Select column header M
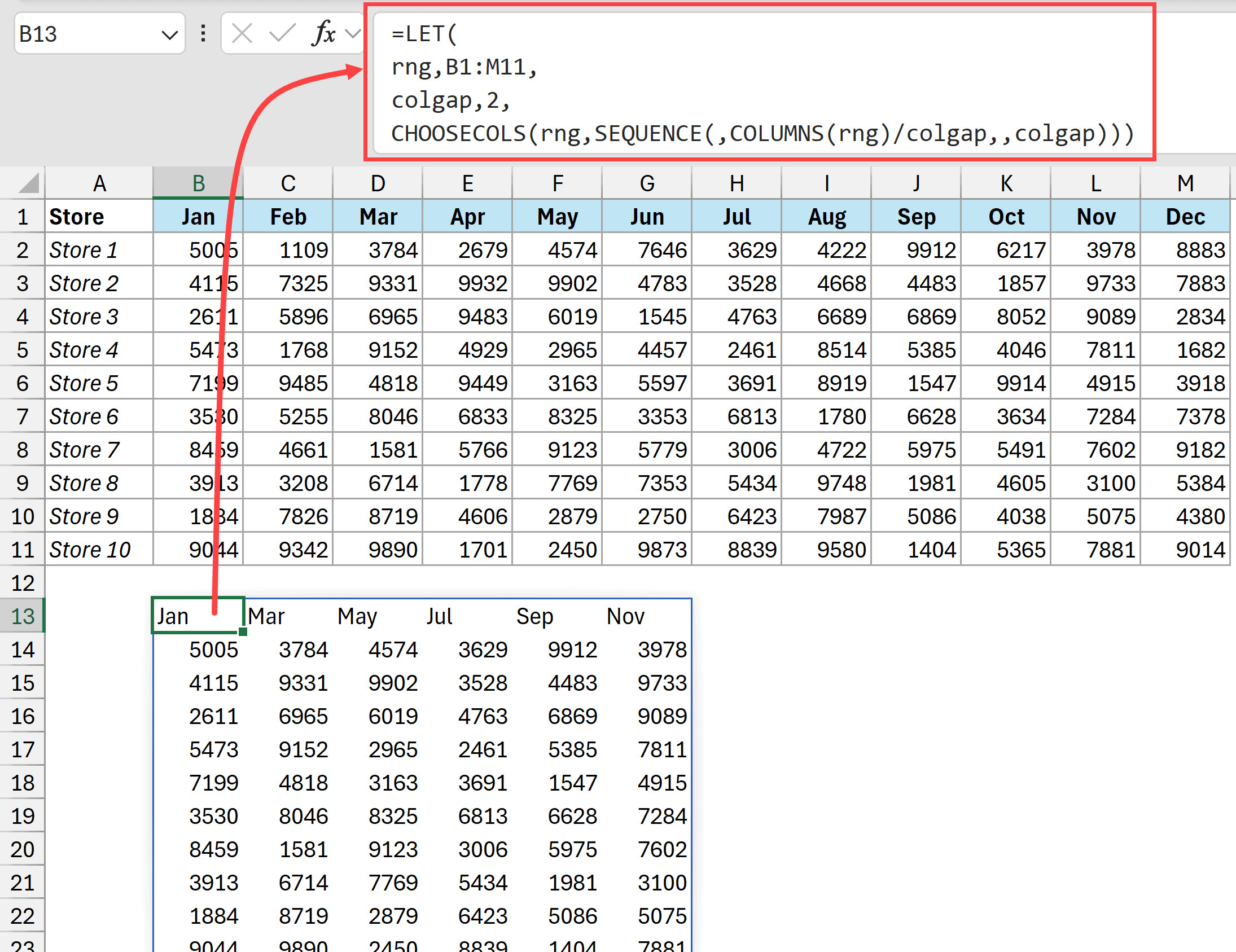Screen dimensions: 1236x952 pos(1185,183)
